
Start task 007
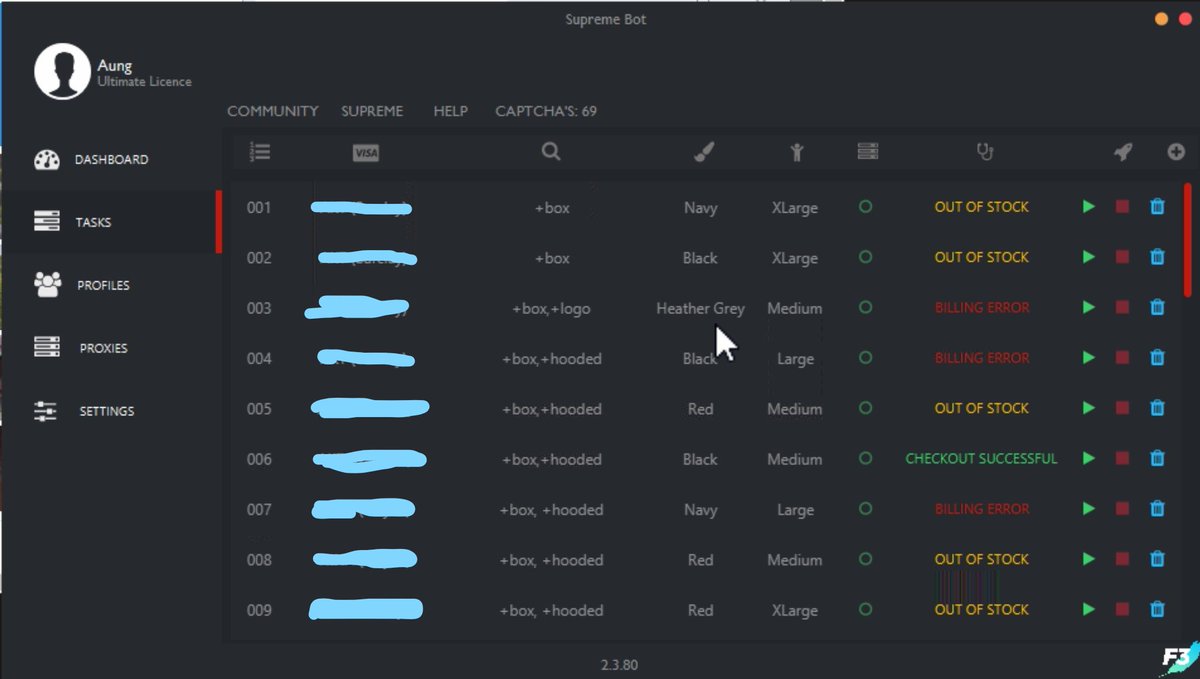coord(1089,508)
